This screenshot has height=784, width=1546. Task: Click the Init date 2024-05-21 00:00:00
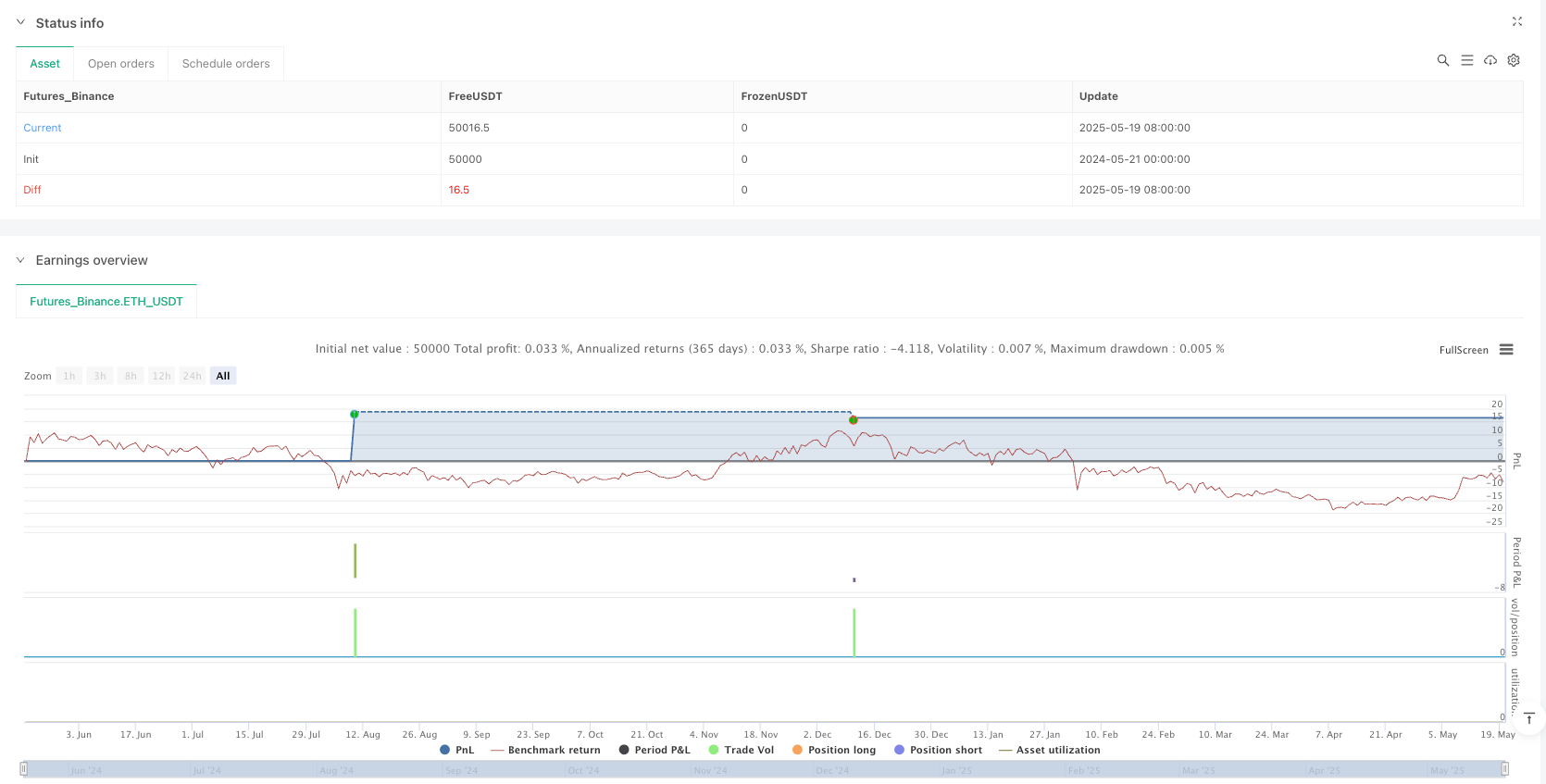coord(1135,159)
